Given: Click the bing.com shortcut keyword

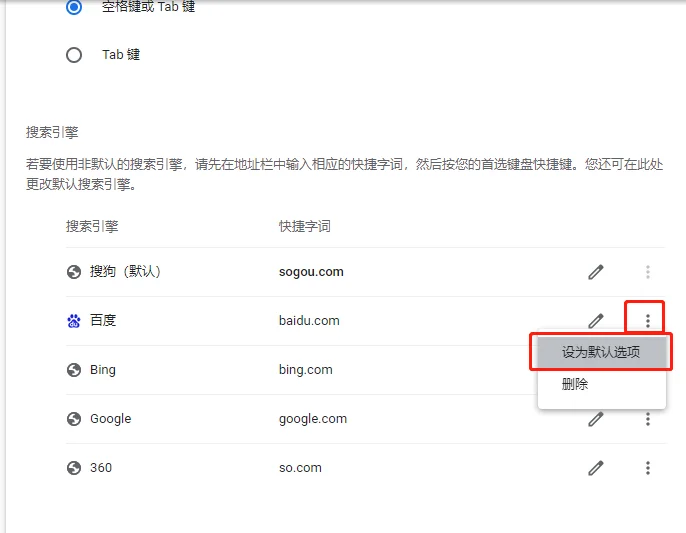Looking at the screenshot, I should coord(306,370).
